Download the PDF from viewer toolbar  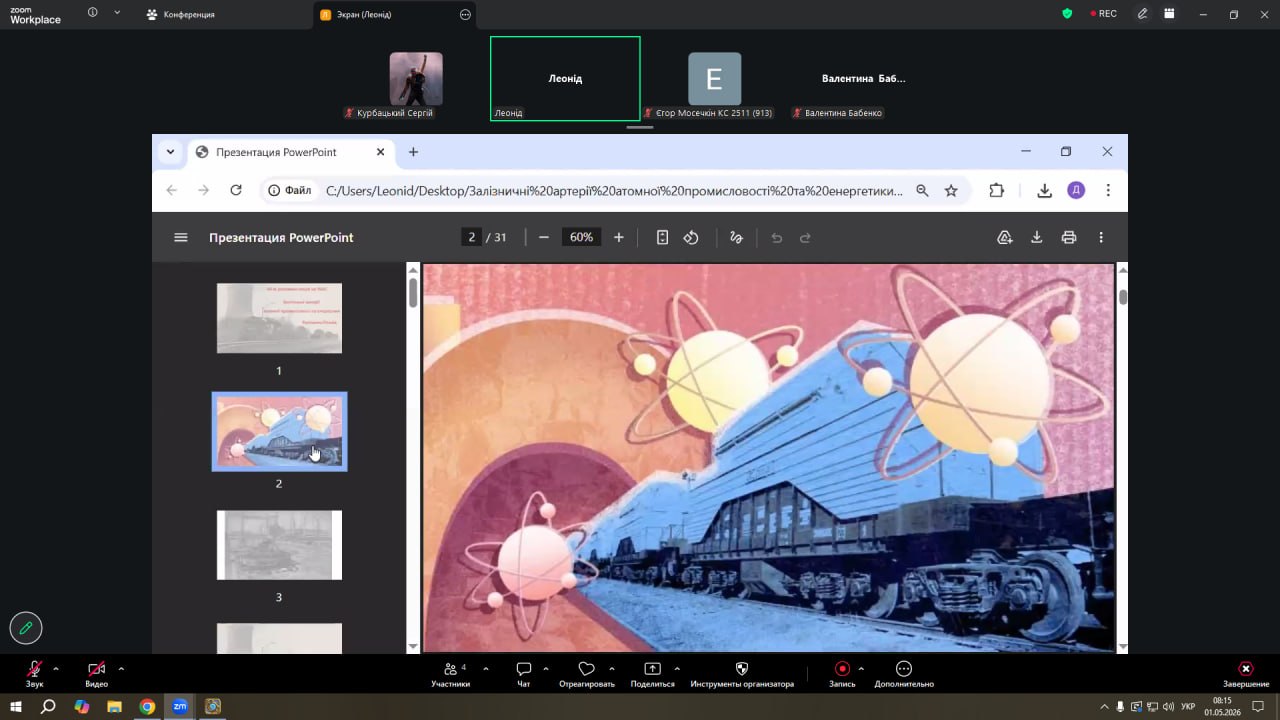[x=1037, y=238]
